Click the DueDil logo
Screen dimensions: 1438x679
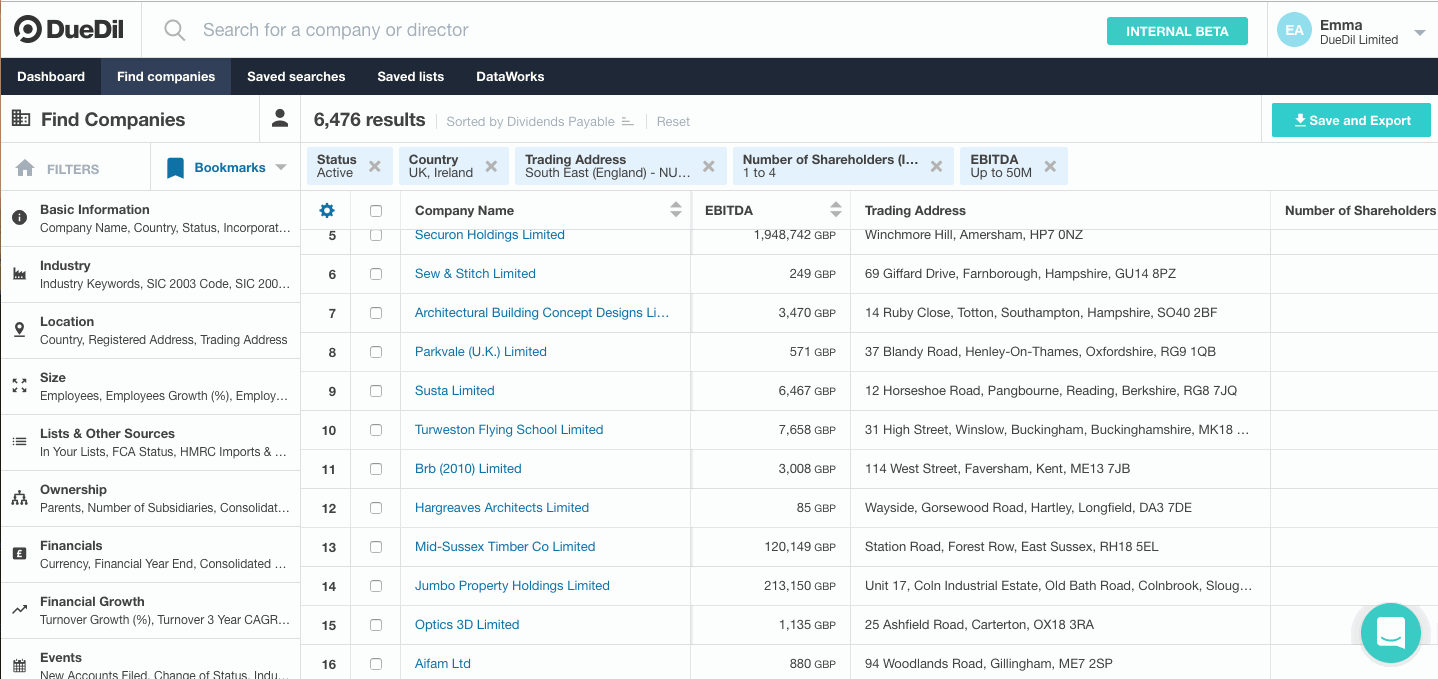tap(69, 30)
